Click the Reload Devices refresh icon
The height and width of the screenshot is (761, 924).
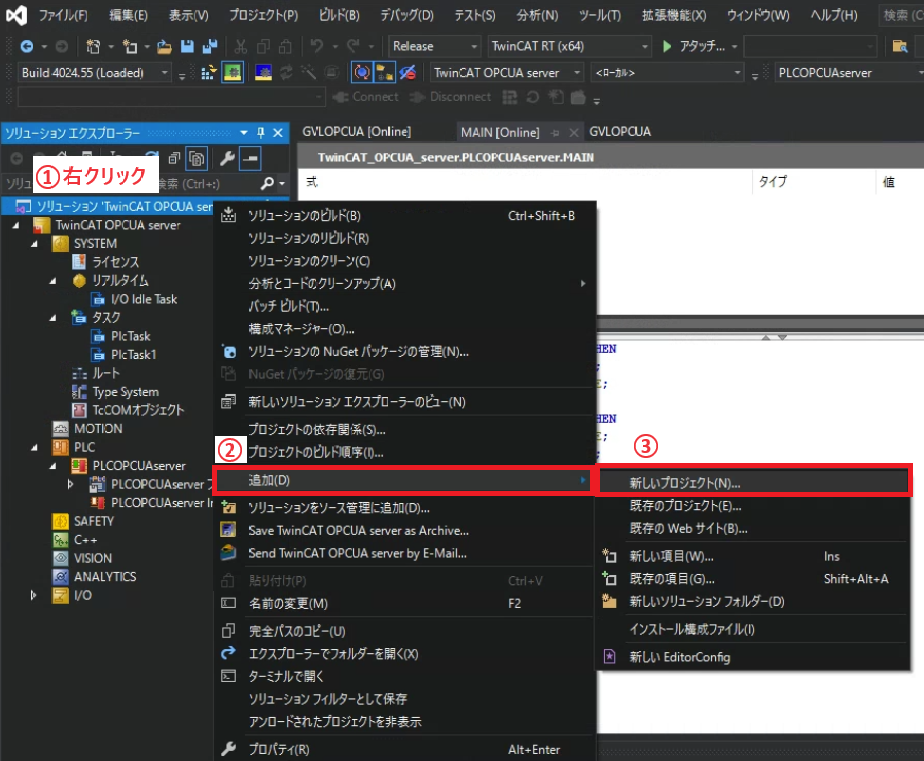[286, 73]
